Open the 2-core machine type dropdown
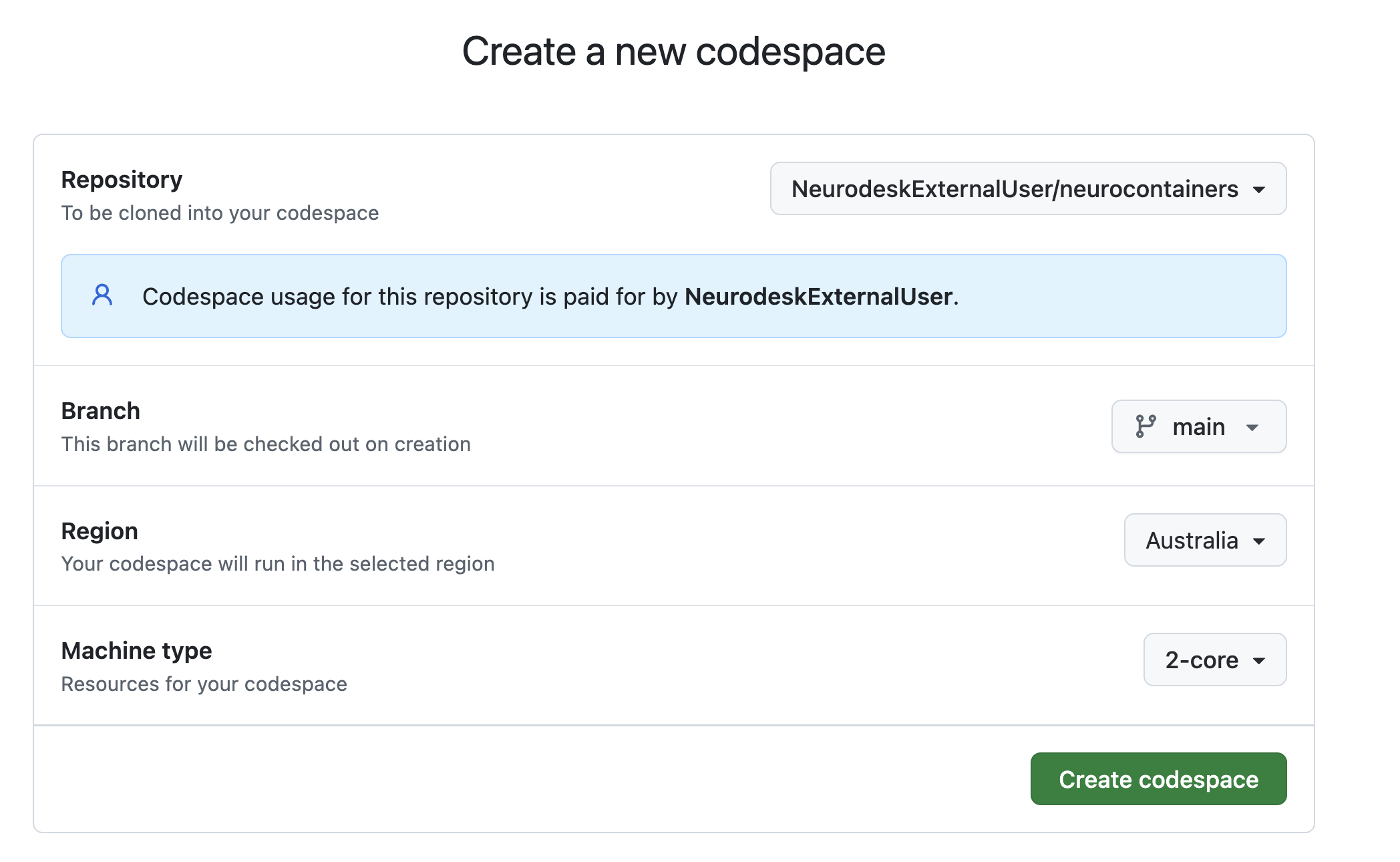This screenshot has height=862, width=1400. point(1214,660)
